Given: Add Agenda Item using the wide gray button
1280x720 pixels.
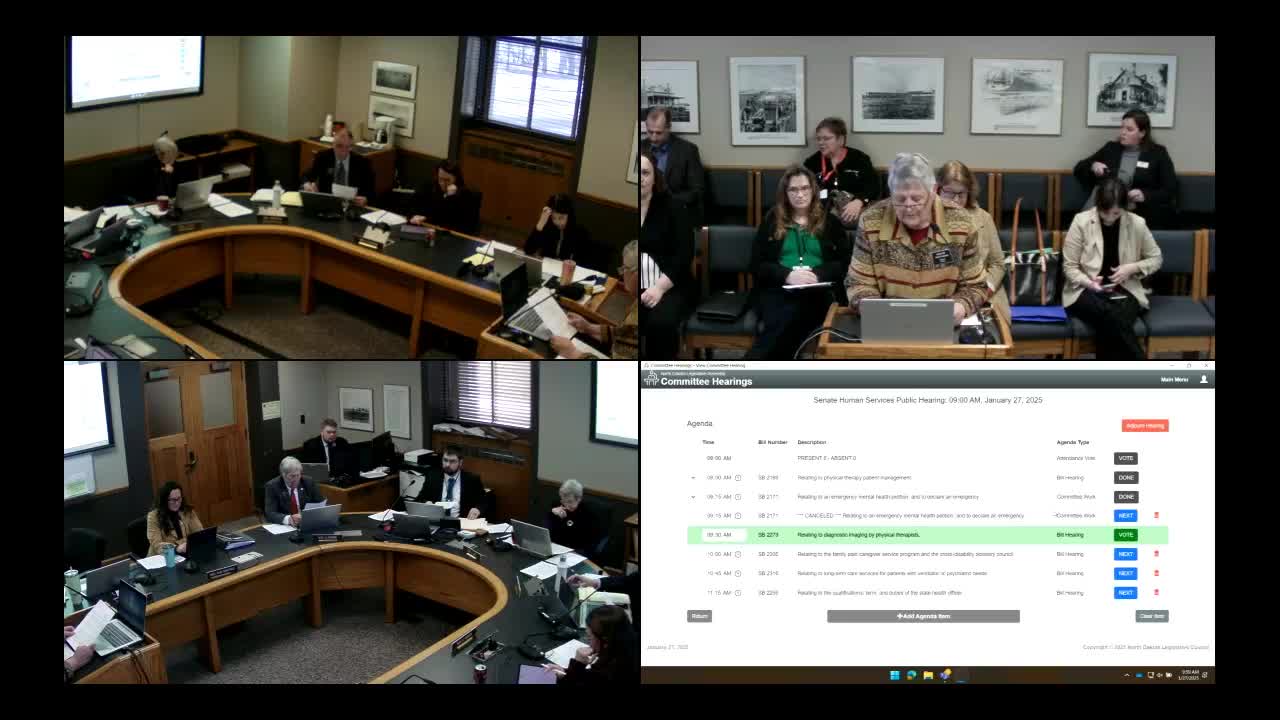Looking at the screenshot, I should click(923, 616).
